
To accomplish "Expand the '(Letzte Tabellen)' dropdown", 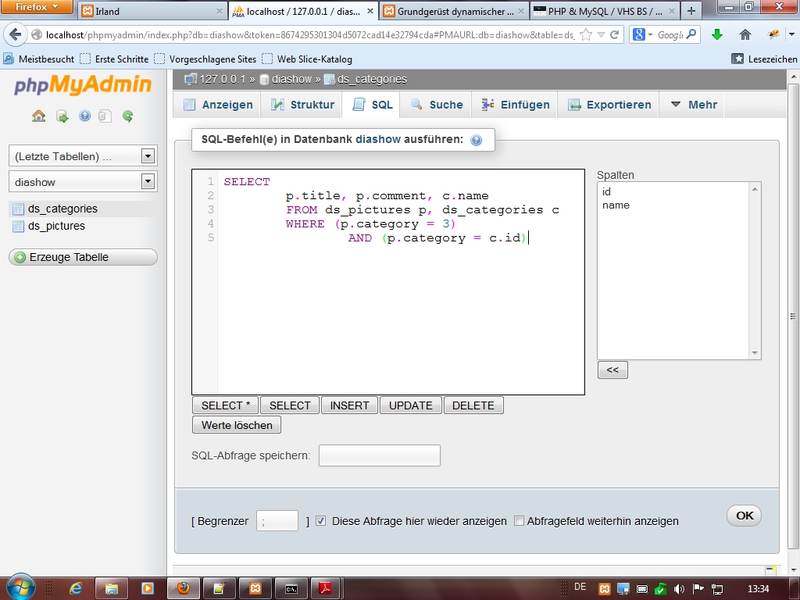I will pos(148,156).
